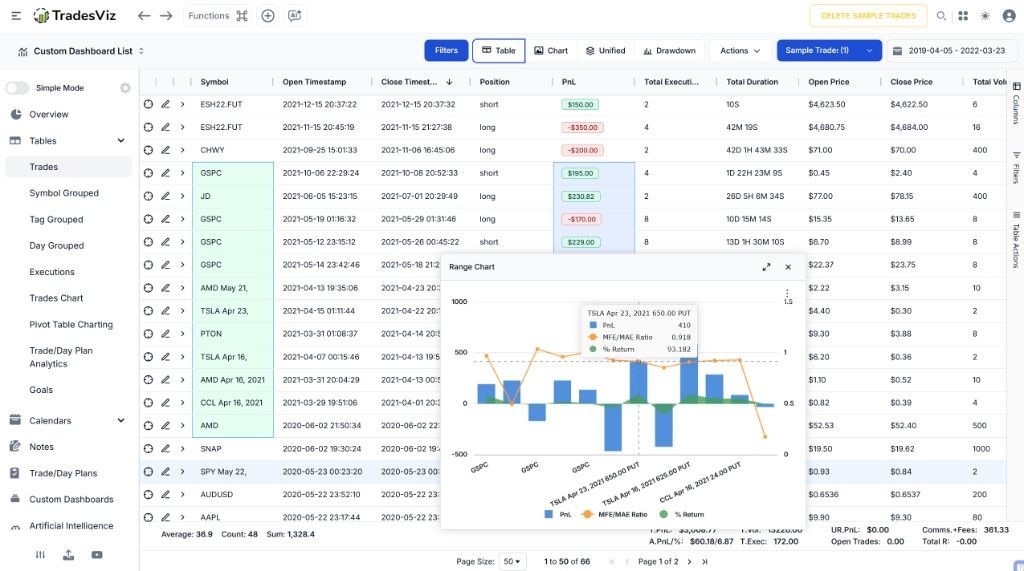
Task: Open the search magnifier icon
Action: coord(941,16)
